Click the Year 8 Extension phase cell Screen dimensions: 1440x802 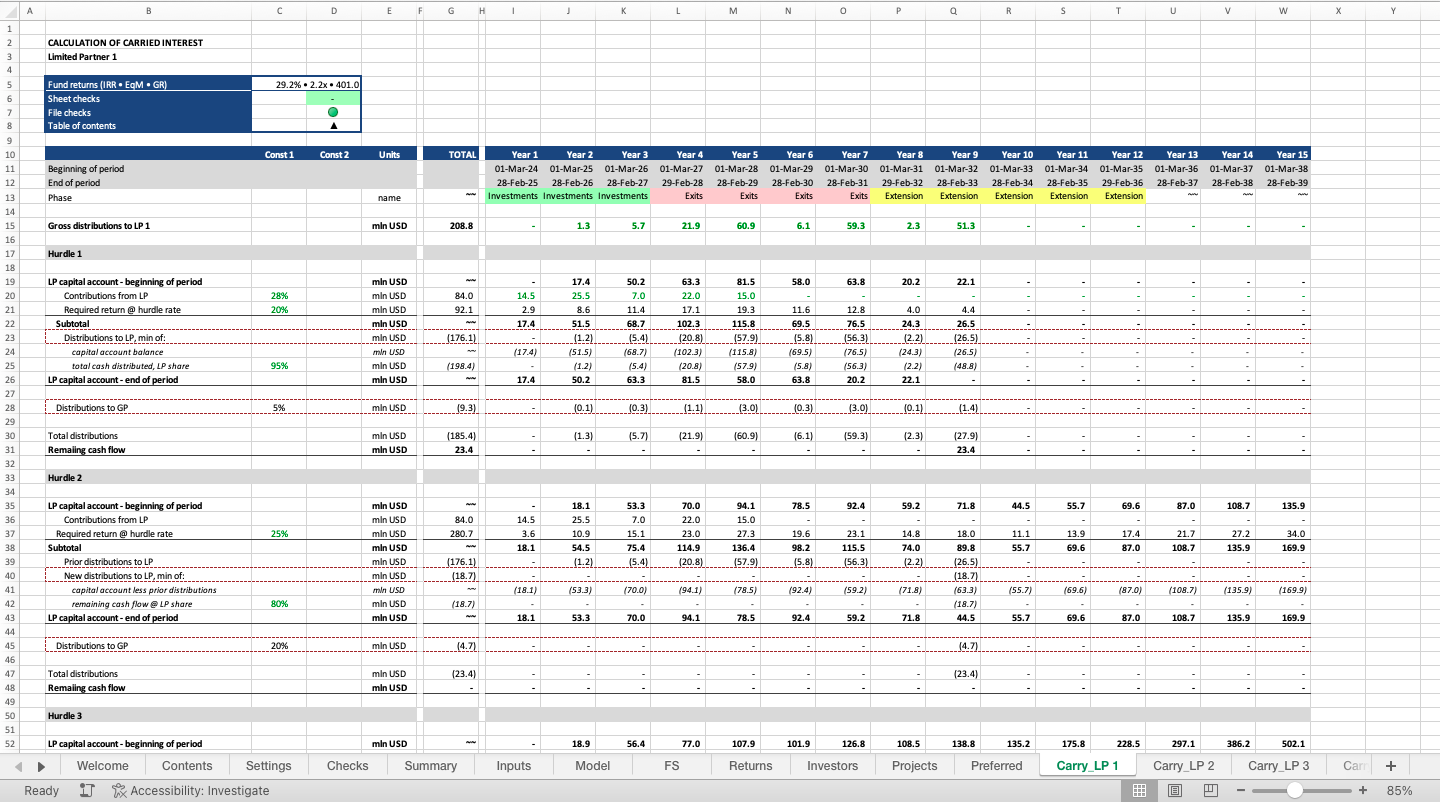coord(898,197)
